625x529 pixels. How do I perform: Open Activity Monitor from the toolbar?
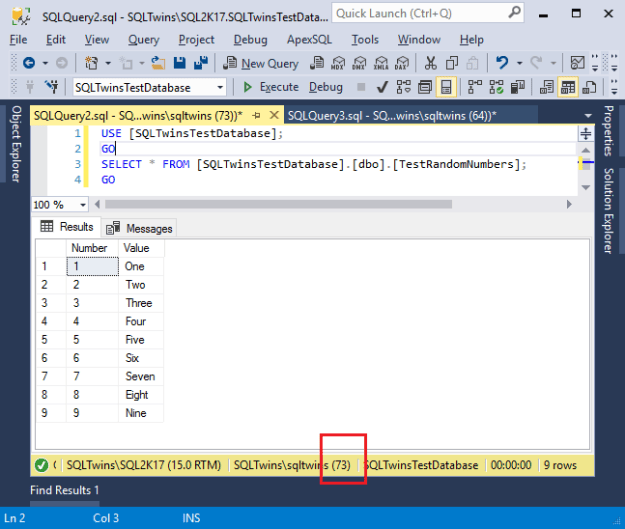pyautogui.click(x=578, y=63)
